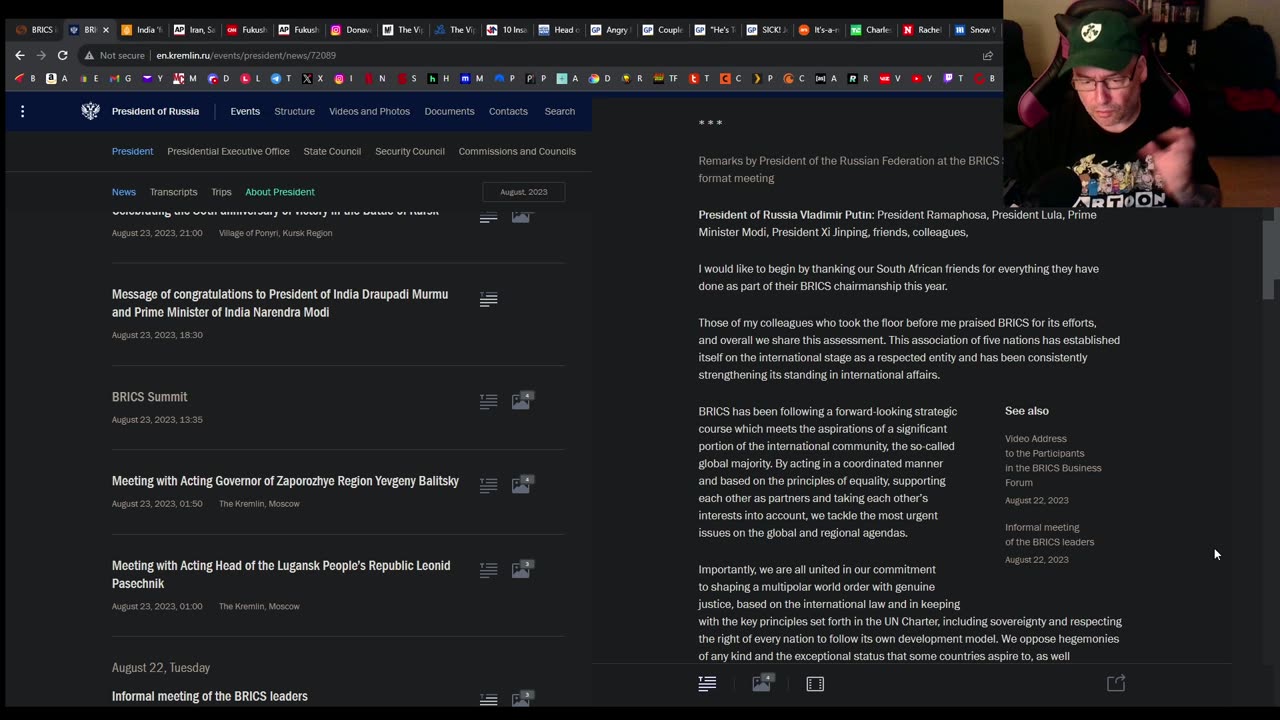Open the Documents menu
Viewport: 1280px width, 720px height.
[449, 111]
